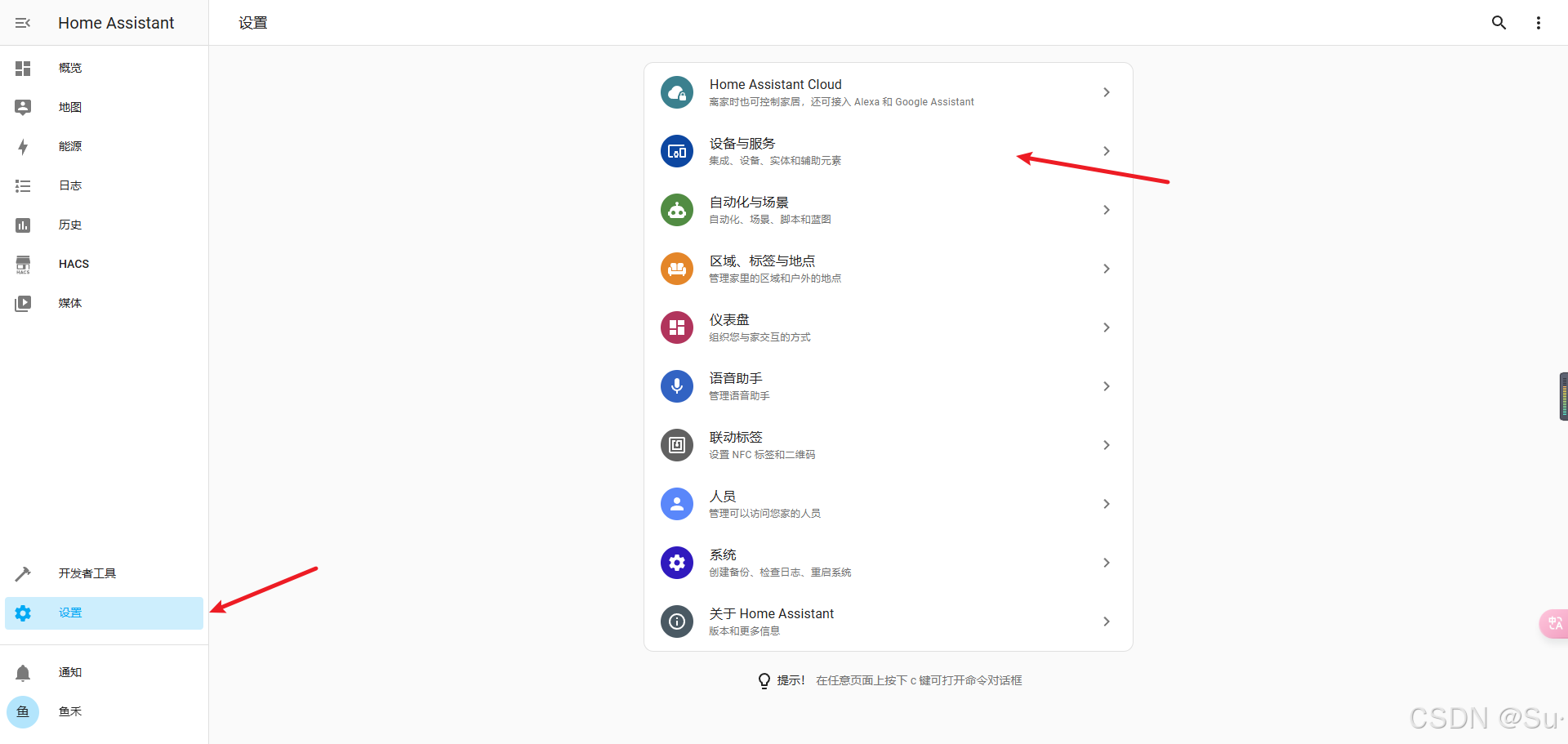Expand 联动标签 row chevron
This screenshot has width=1568, height=744.
point(1107,445)
